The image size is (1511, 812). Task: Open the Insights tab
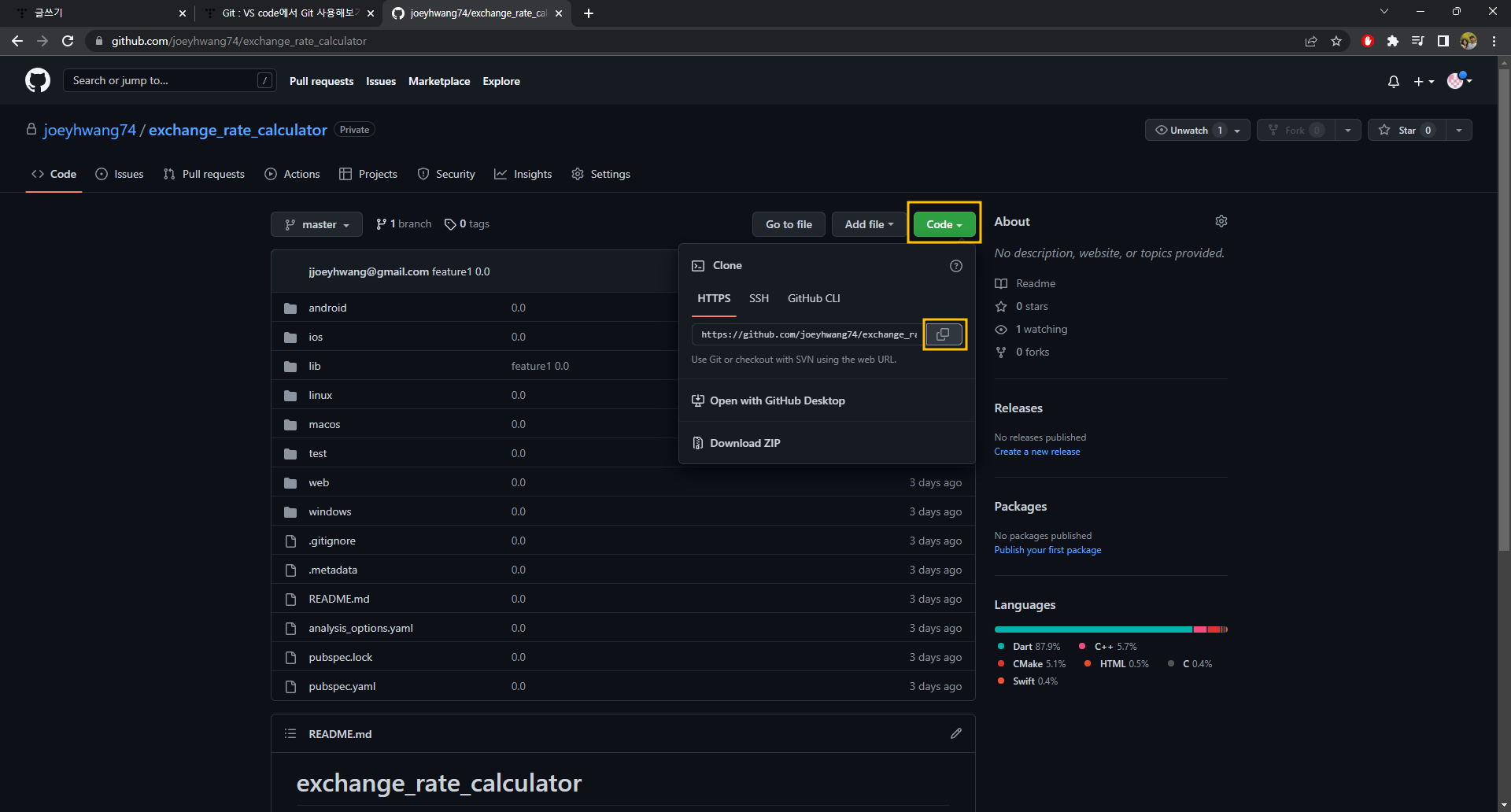pos(523,174)
